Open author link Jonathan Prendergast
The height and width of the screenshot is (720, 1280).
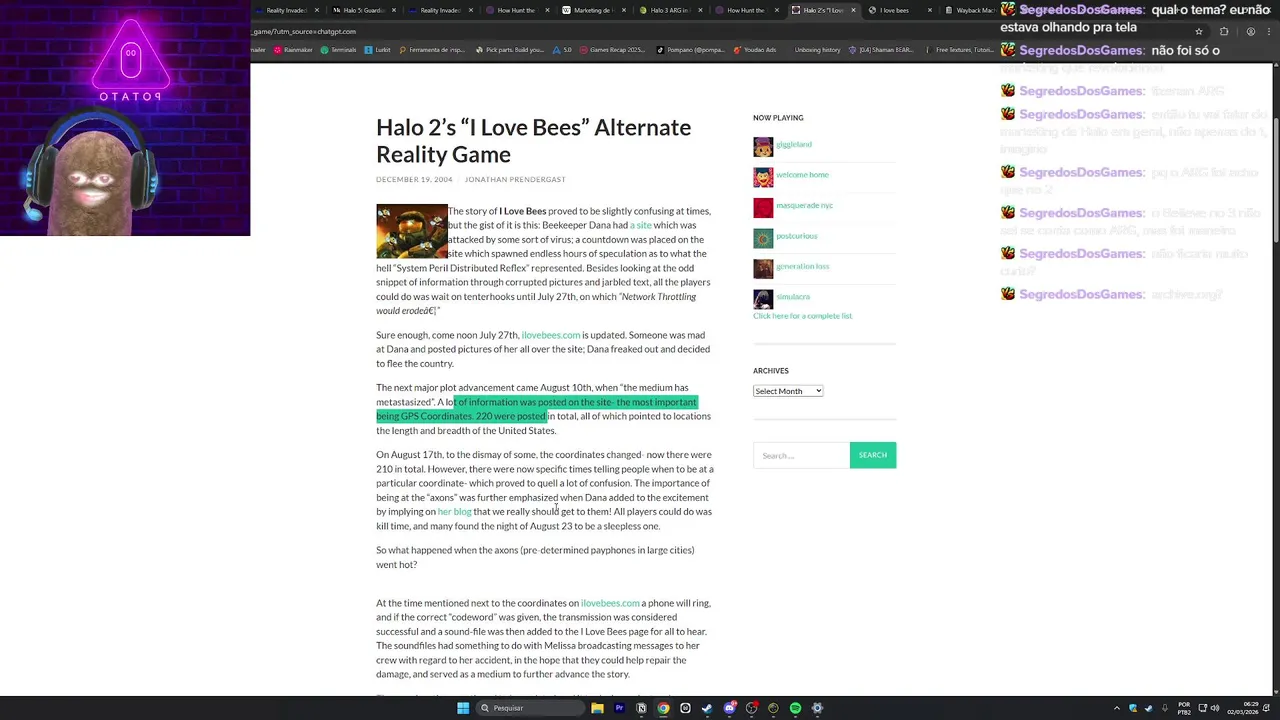tap(515, 180)
